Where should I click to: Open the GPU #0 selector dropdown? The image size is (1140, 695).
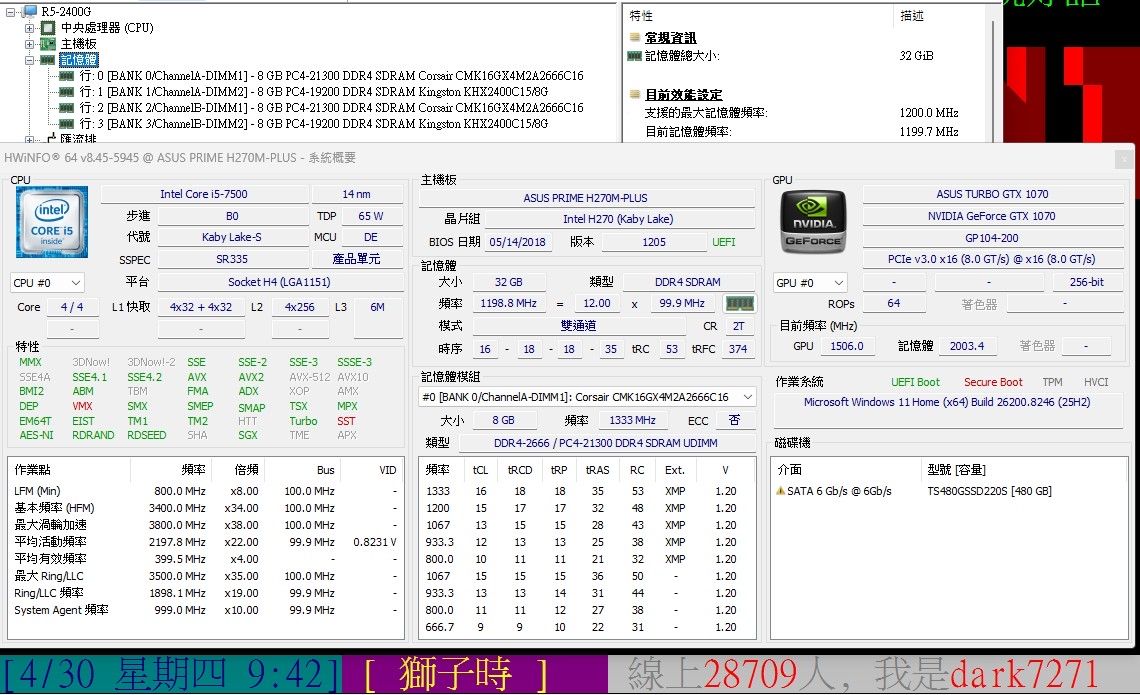811,283
